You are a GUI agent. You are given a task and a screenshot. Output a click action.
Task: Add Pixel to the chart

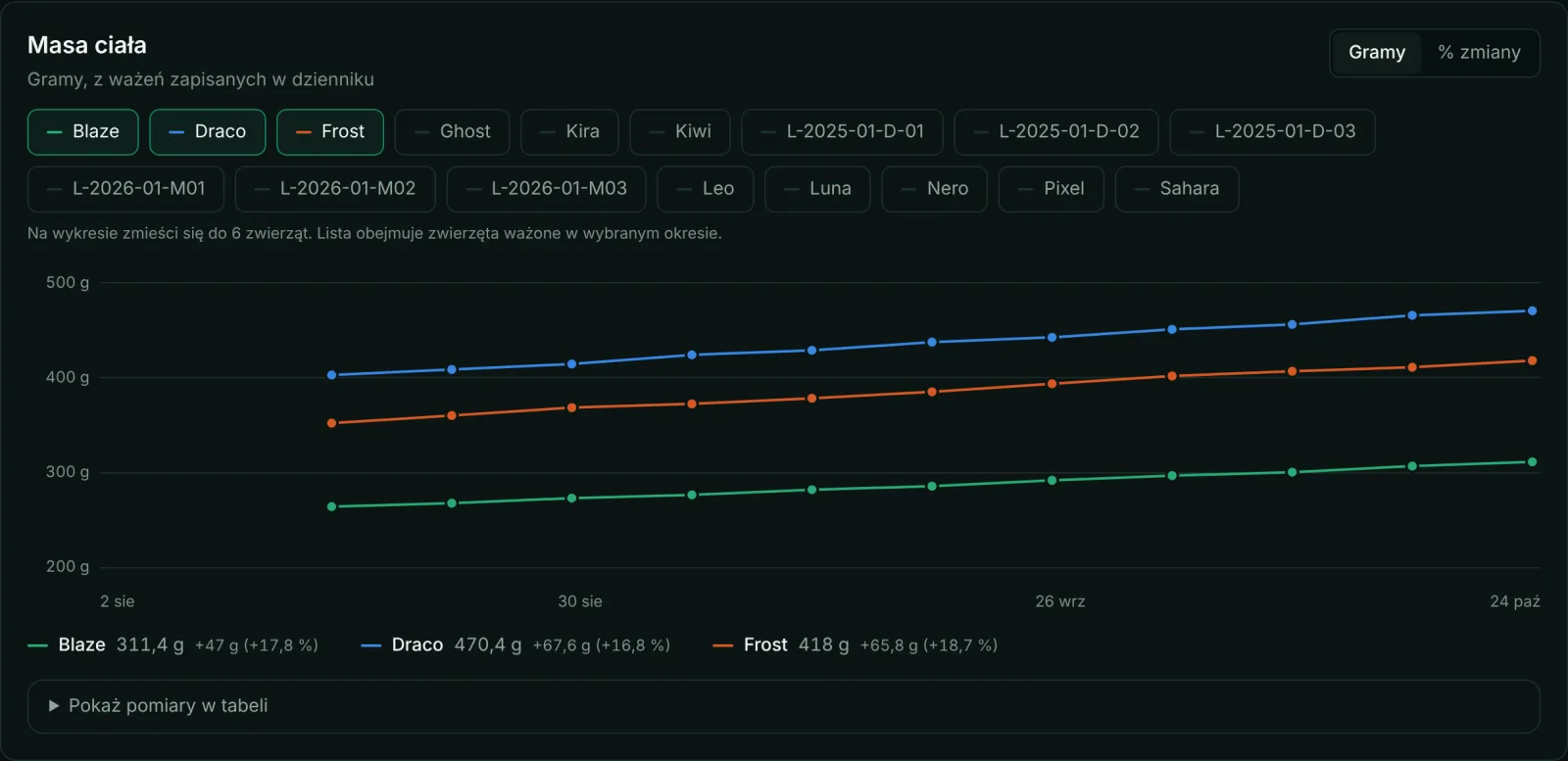tap(1052, 189)
